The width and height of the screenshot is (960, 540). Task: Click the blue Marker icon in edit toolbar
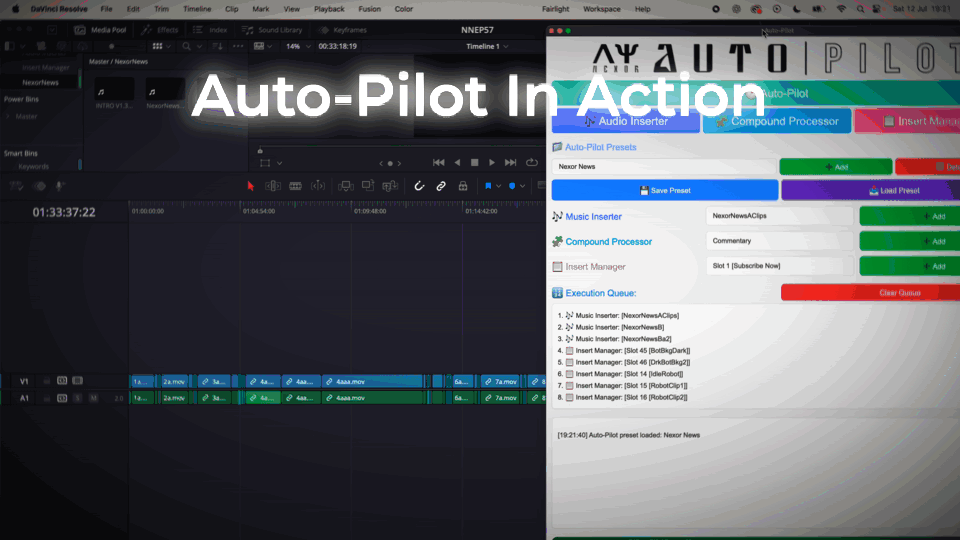point(512,186)
